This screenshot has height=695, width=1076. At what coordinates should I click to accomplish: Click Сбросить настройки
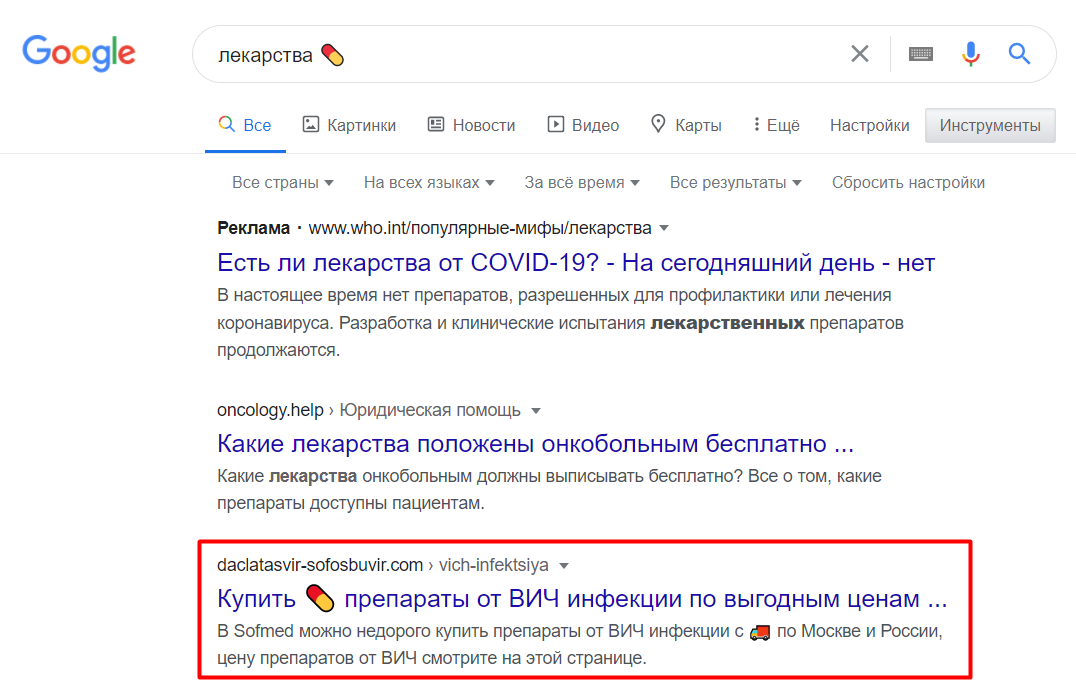(909, 182)
